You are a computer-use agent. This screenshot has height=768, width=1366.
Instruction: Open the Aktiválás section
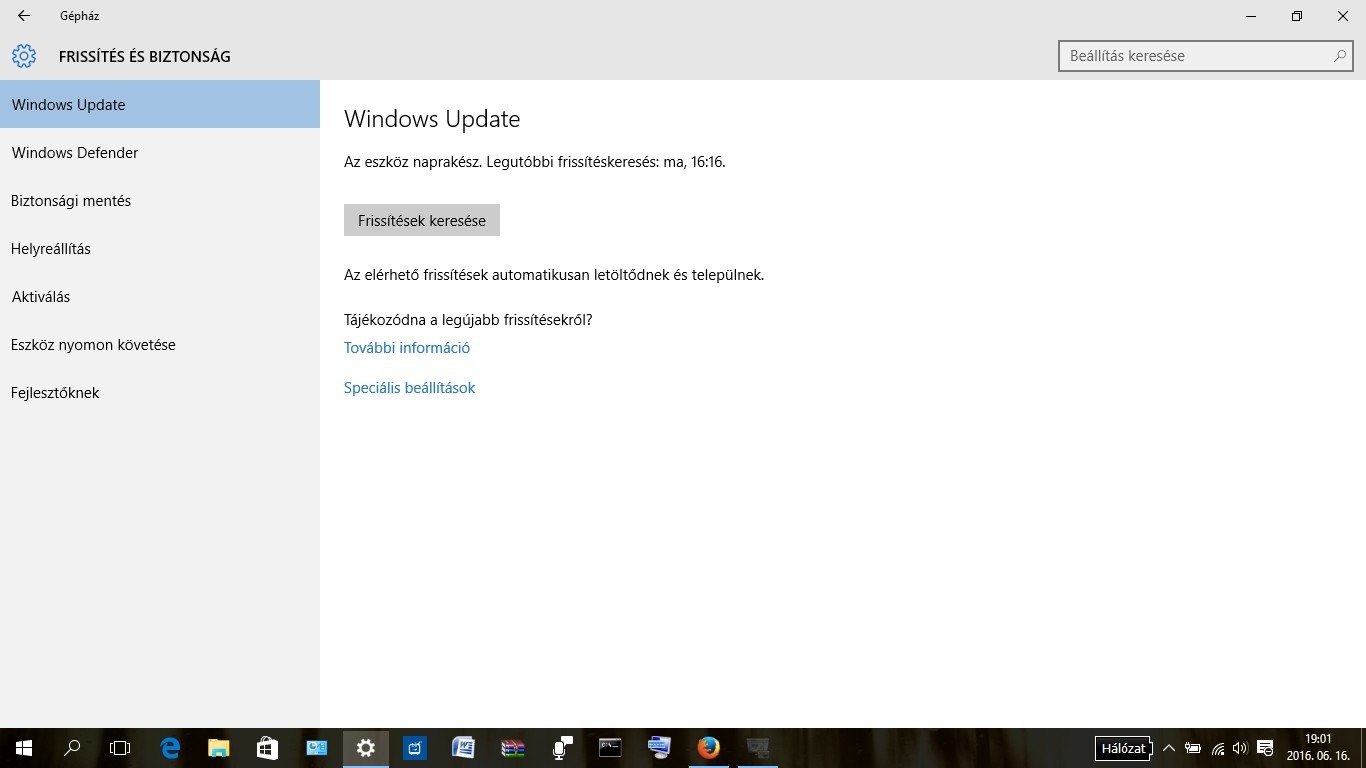(x=160, y=296)
